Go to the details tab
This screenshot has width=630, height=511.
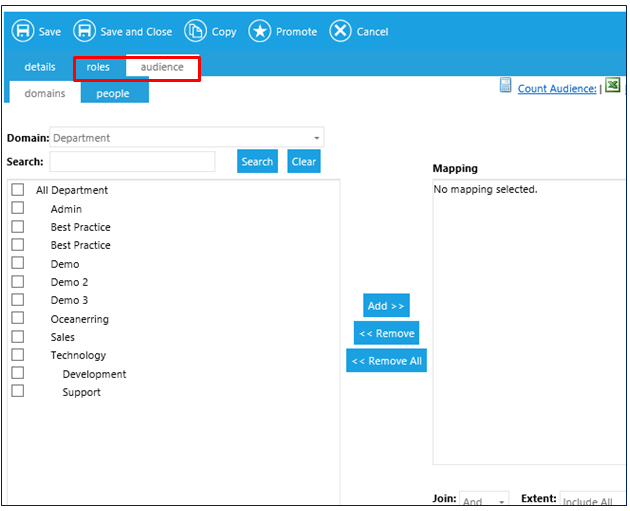(x=40, y=67)
